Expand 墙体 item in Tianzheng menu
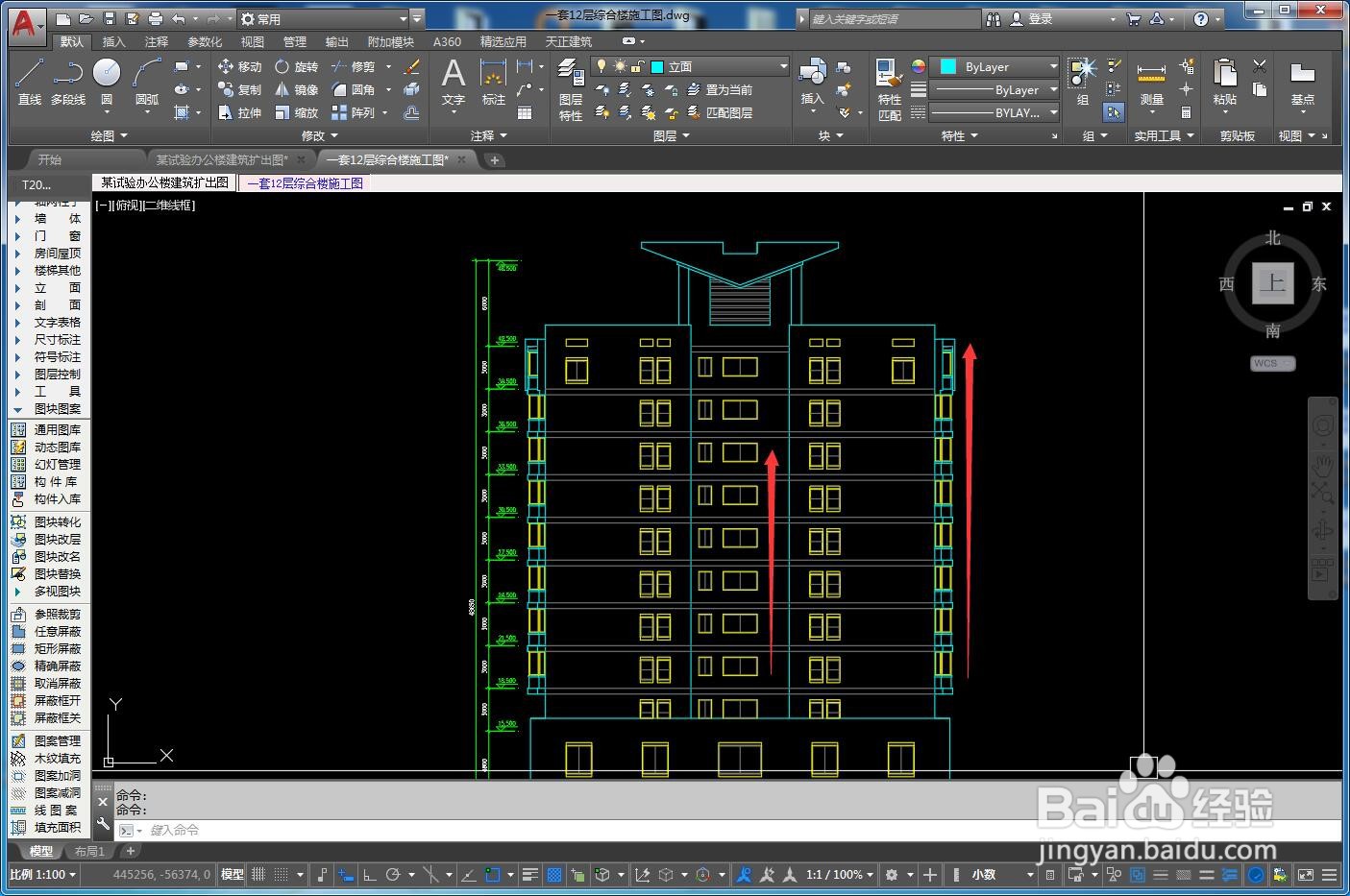 49,219
